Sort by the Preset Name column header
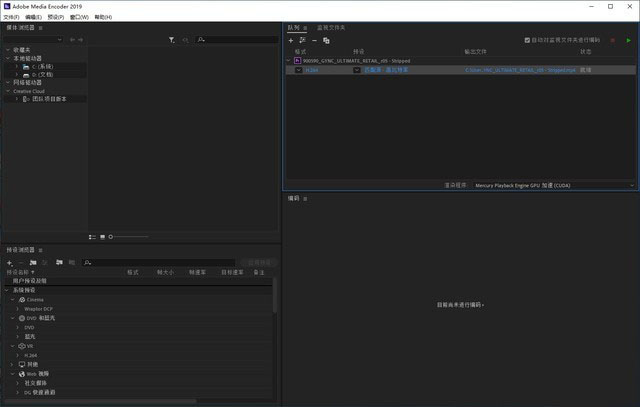640x407 pixels. pos(20,272)
